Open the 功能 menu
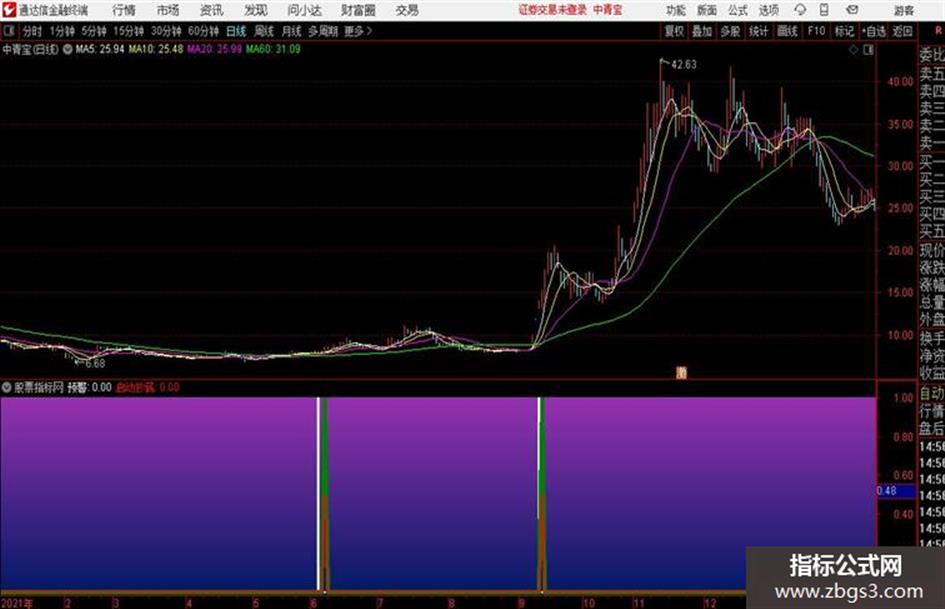Screen dimensions: 945x609 coord(676,10)
